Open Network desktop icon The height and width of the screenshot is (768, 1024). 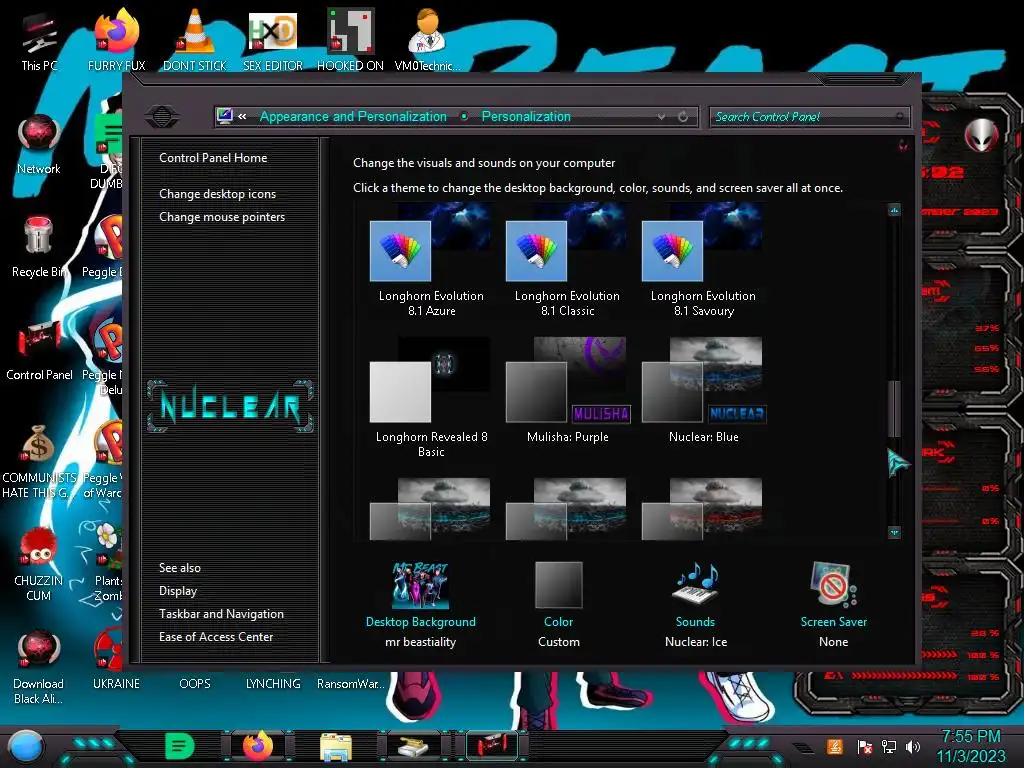[x=39, y=145]
